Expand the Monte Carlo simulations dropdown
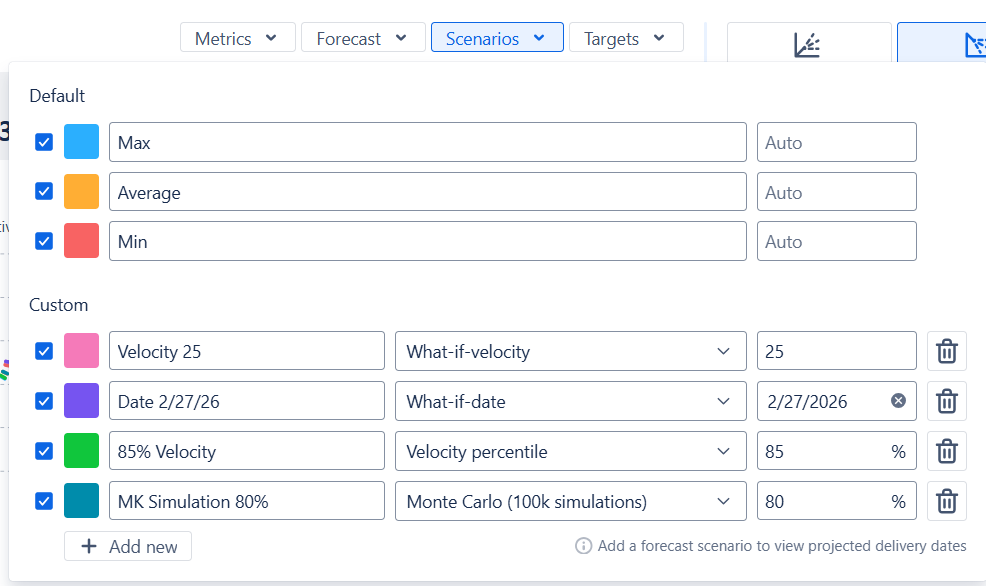Image resolution: width=986 pixels, height=586 pixels. (x=570, y=501)
